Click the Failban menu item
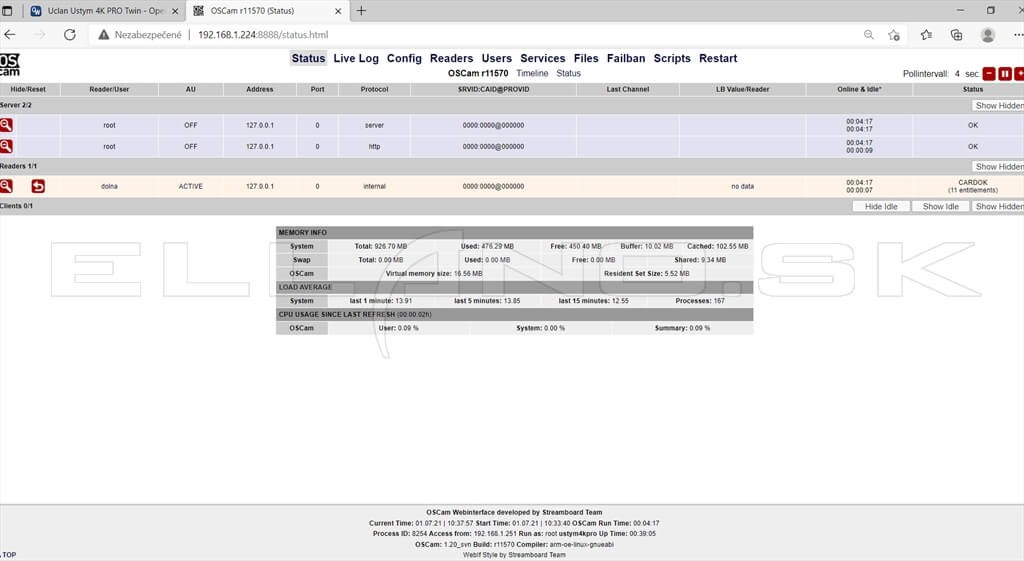The image size is (1024, 561). (626, 58)
